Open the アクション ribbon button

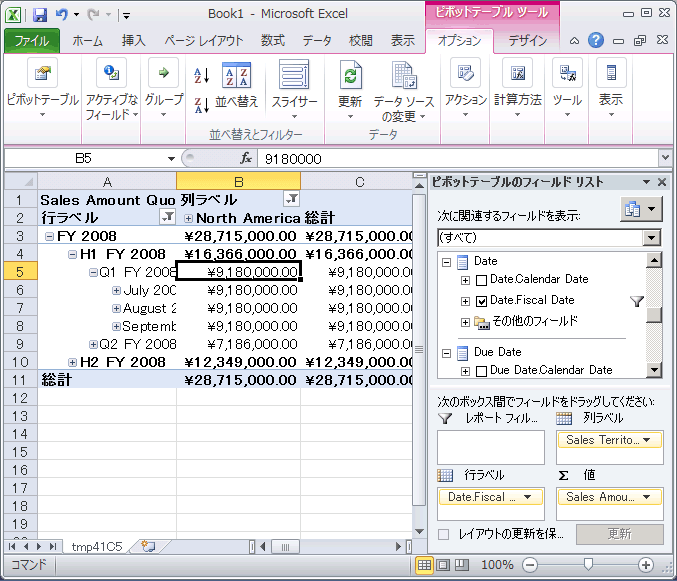pos(465,88)
